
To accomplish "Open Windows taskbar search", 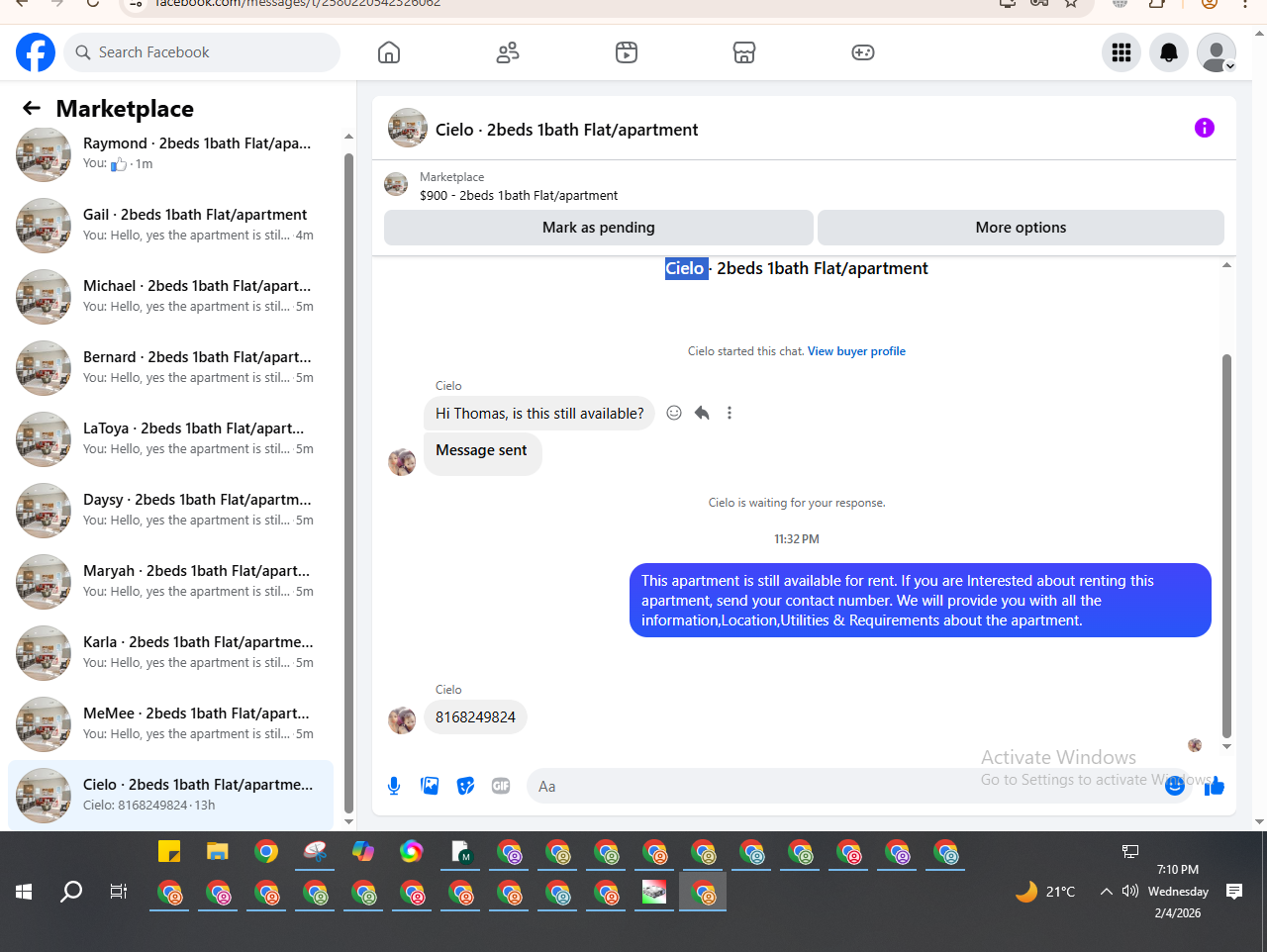I will pos(71,892).
